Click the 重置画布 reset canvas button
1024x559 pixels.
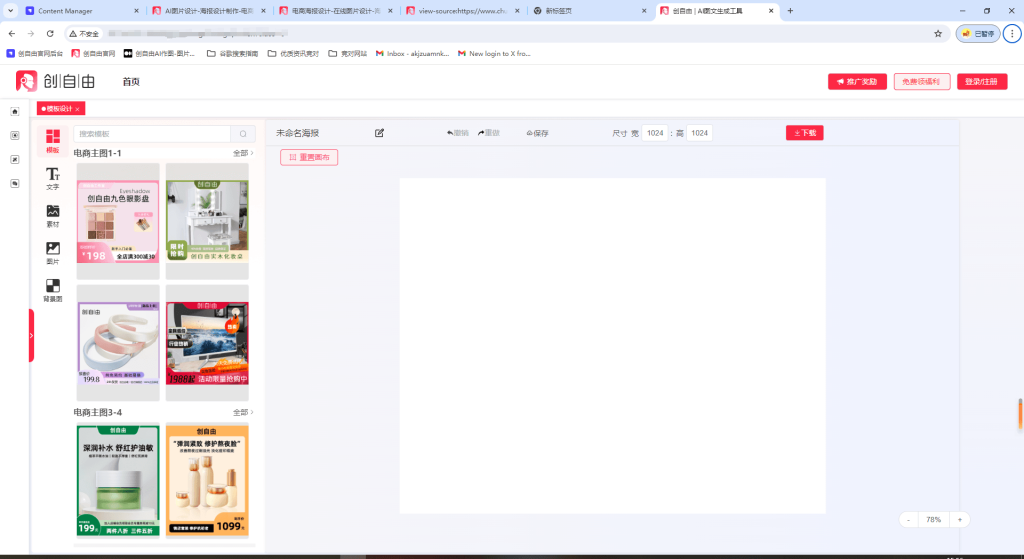coord(309,157)
